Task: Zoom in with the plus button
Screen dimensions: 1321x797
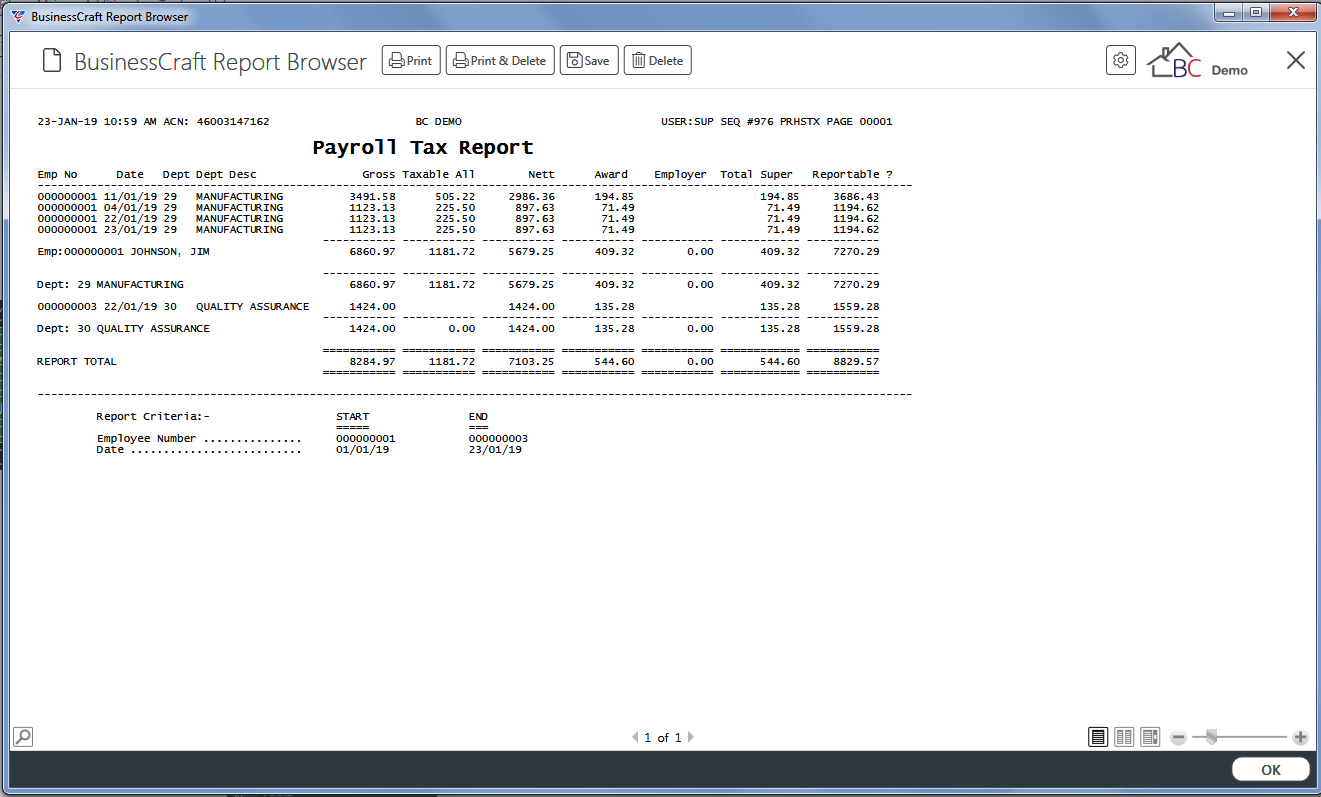Action: click(1300, 738)
